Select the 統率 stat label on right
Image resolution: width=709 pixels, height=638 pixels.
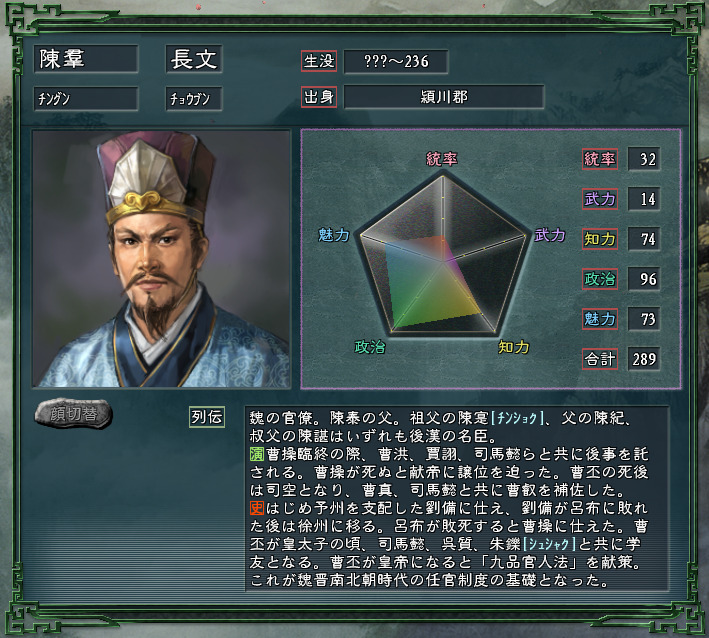[x=600, y=159]
